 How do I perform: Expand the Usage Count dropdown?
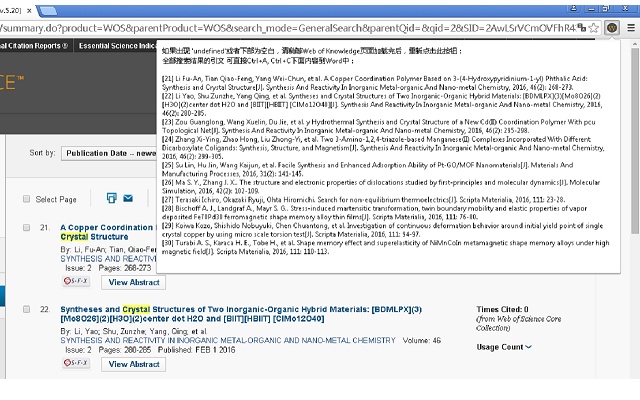coord(504,347)
